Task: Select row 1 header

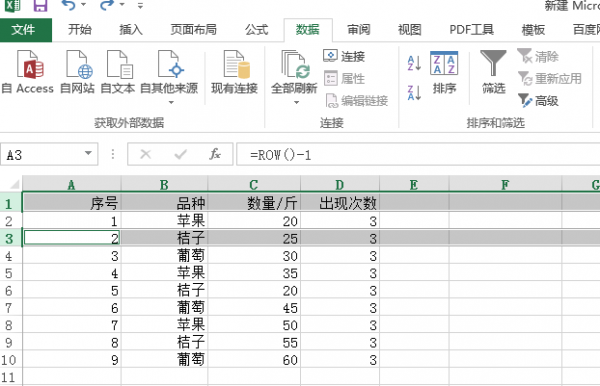Action: 11,203
